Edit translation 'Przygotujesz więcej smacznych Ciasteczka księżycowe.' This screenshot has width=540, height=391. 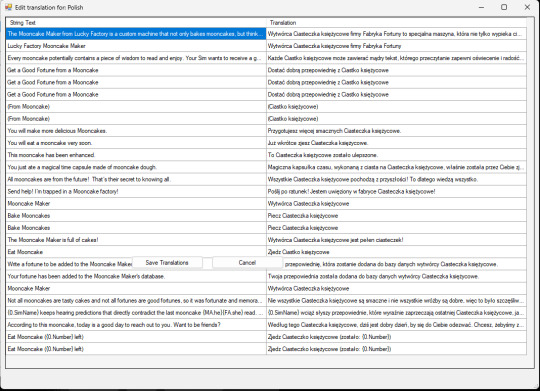[396, 131]
